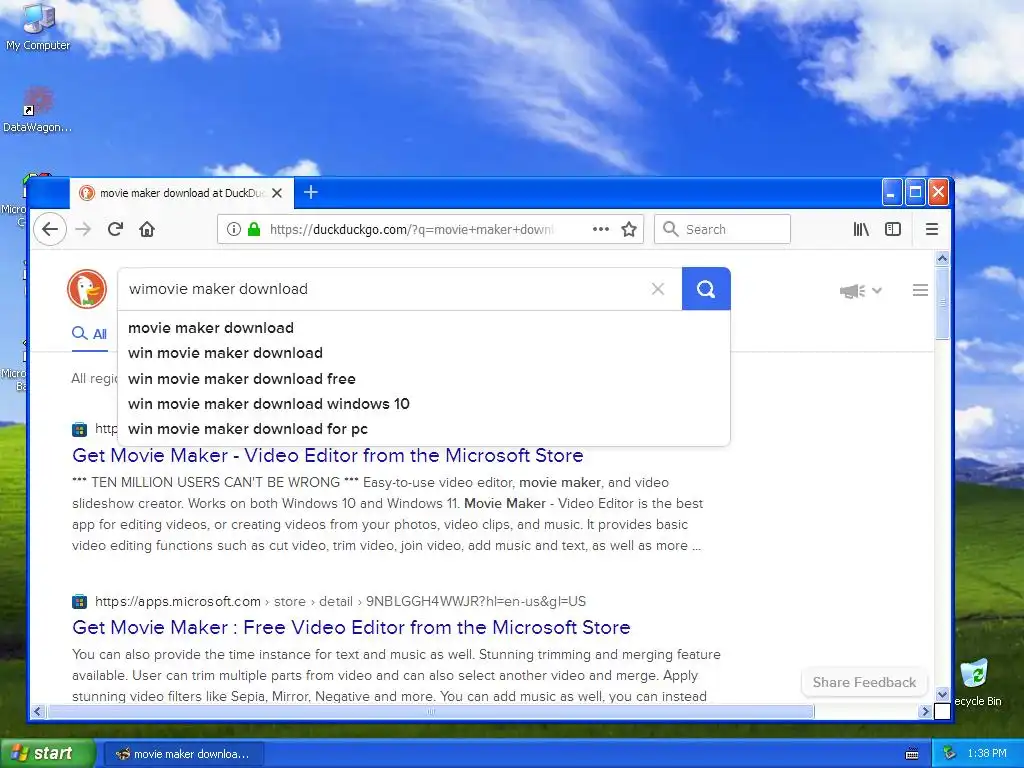This screenshot has width=1024, height=768.
Task: Close the movie maker download tab
Action: tap(277, 193)
